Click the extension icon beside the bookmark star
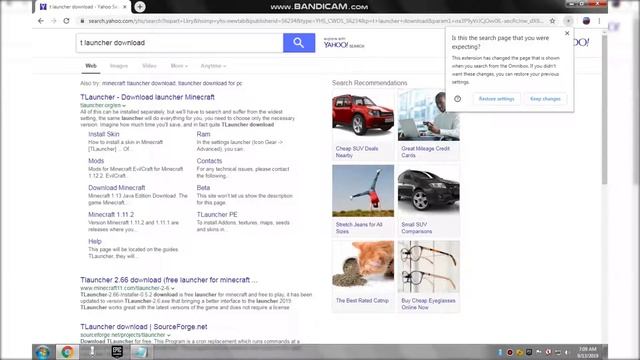The width and height of the screenshot is (640, 360). 569,21
